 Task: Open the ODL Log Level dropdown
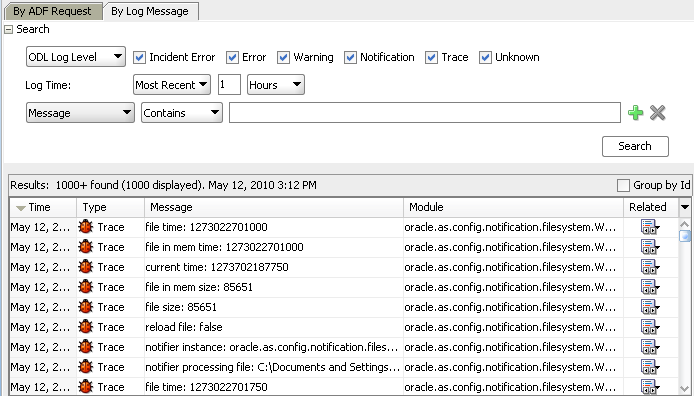point(76,57)
